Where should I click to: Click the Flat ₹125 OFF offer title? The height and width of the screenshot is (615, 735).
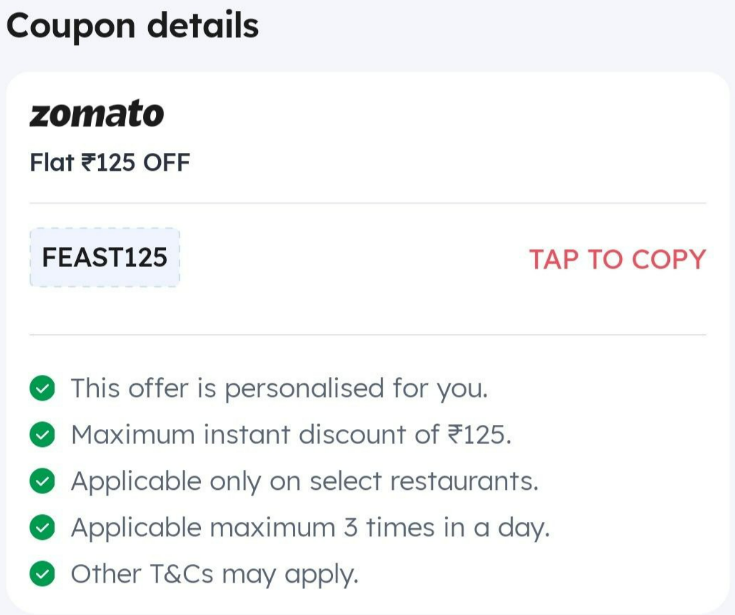tap(110, 163)
